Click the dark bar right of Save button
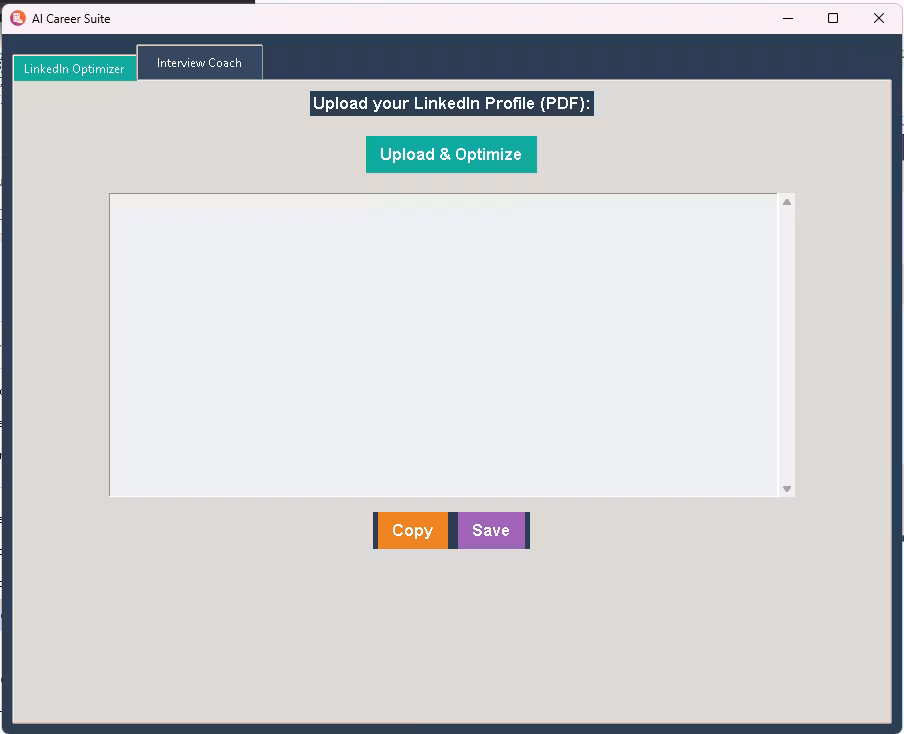This screenshot has height=734, width=904. click(x=527, y=531)
